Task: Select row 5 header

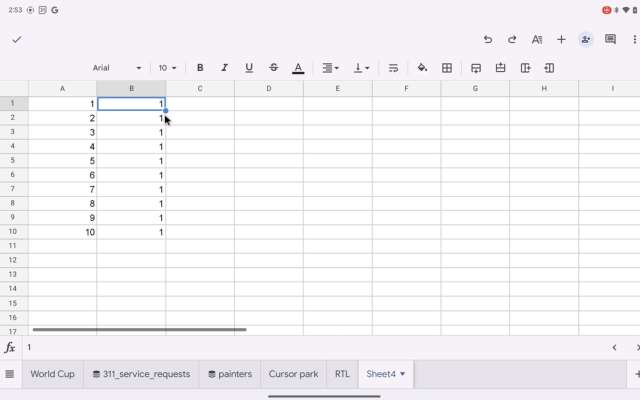Action: click(x=14, y=160)
